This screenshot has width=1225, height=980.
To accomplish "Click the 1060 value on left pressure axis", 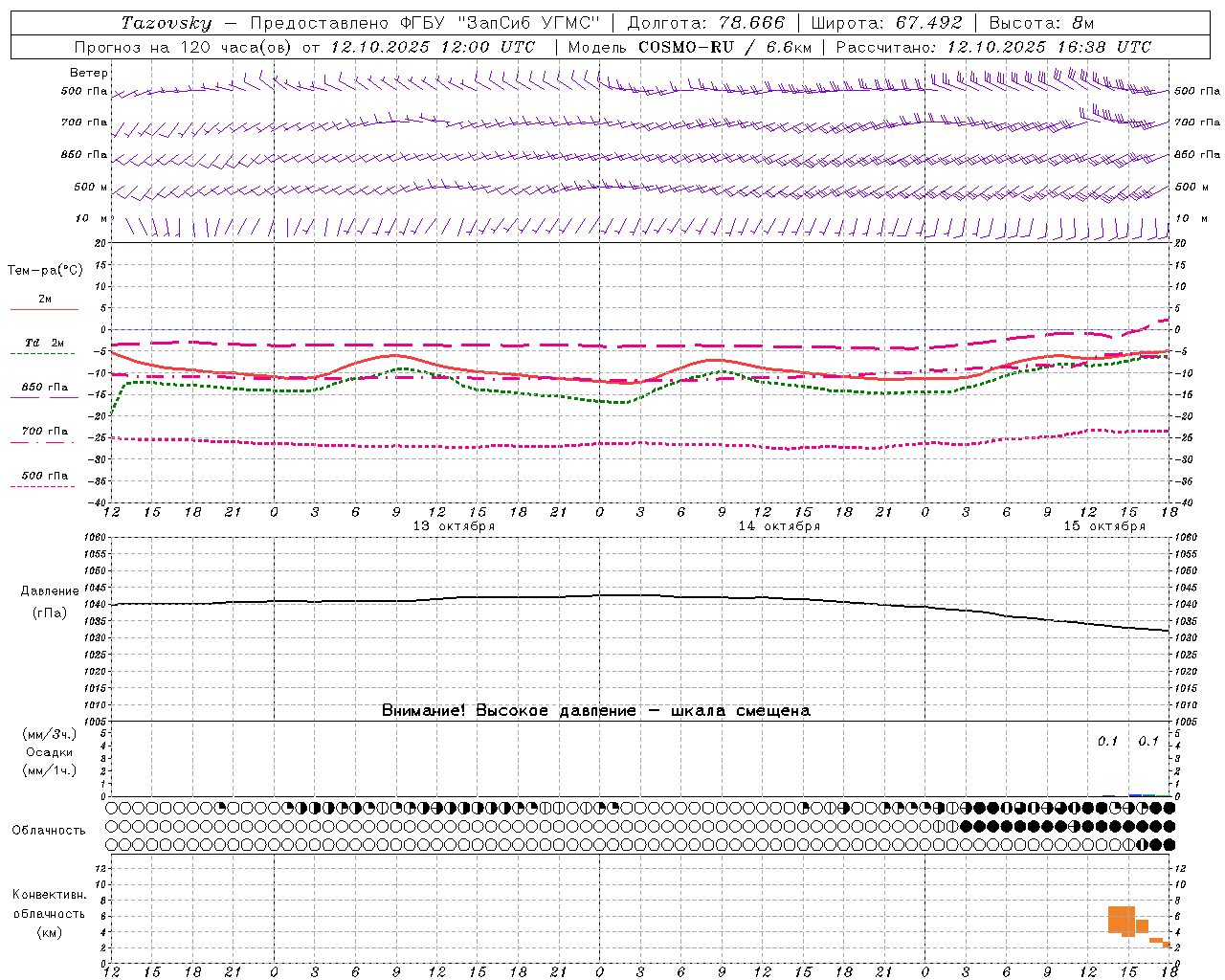I will (98, 538).
